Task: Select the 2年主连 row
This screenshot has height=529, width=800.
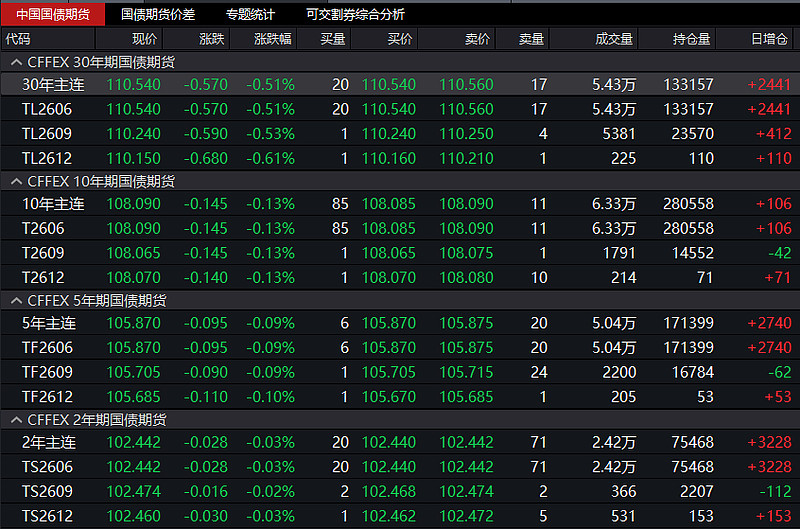Action: [400, 442]
